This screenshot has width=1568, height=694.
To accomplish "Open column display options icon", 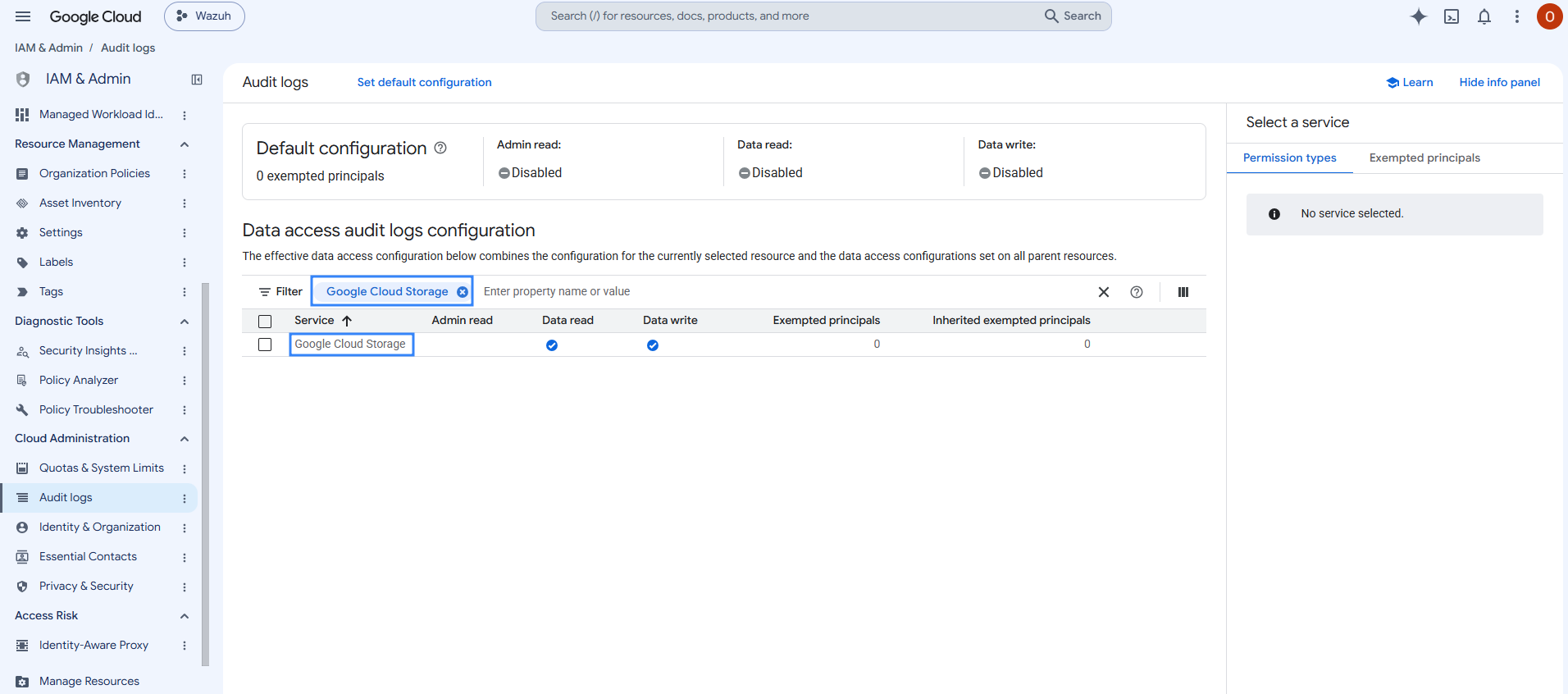I will pos(1183,292).
